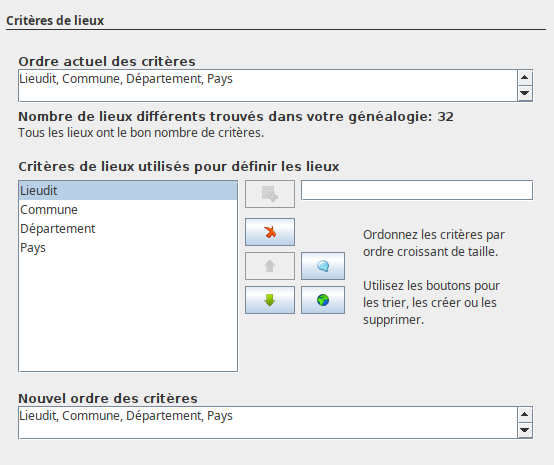This screenshot has height=465, width=554.
Task: Move criterion up with grey arrow
Action: click(x=270, y=266)
